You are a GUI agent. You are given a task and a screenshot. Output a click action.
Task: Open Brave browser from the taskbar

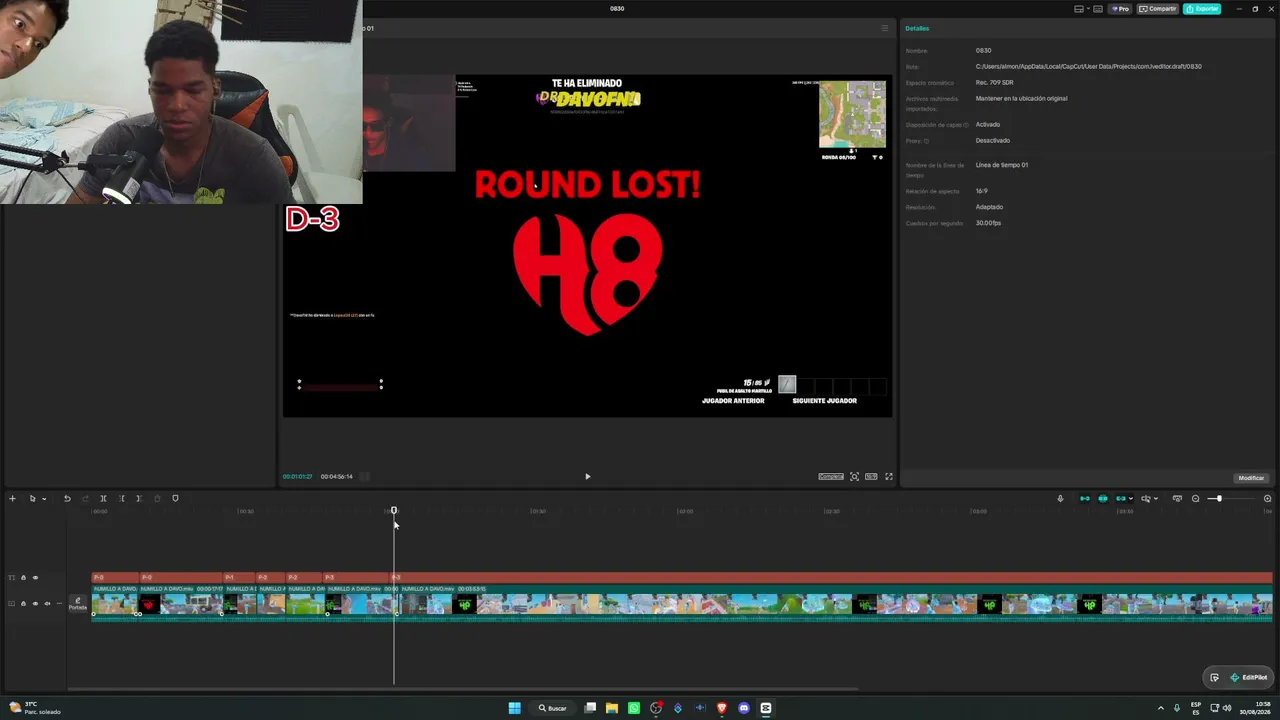[721, 708]
